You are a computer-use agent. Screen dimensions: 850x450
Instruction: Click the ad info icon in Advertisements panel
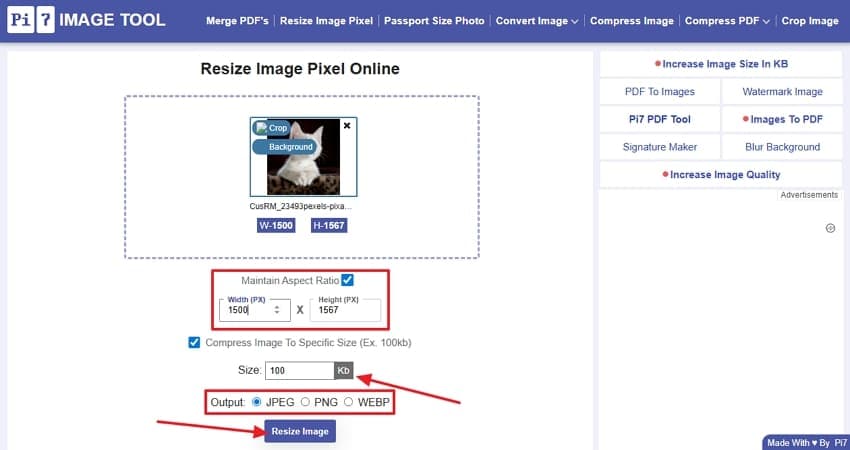click(830, 228)
